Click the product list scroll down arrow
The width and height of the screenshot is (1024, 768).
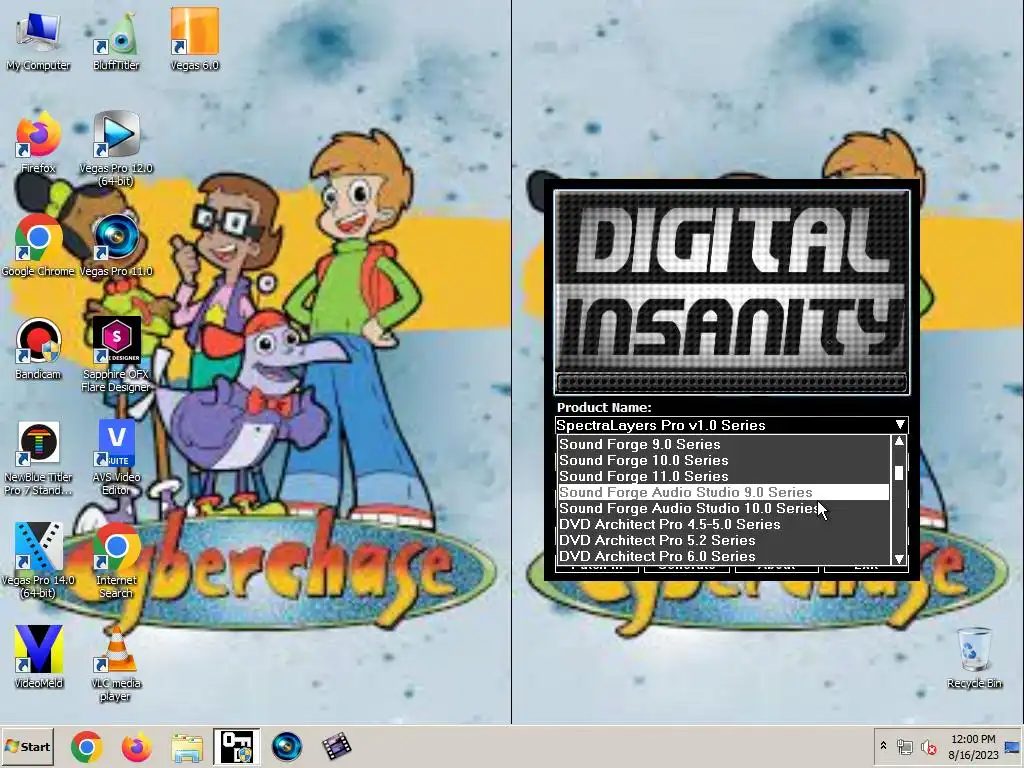coord(899,558)
